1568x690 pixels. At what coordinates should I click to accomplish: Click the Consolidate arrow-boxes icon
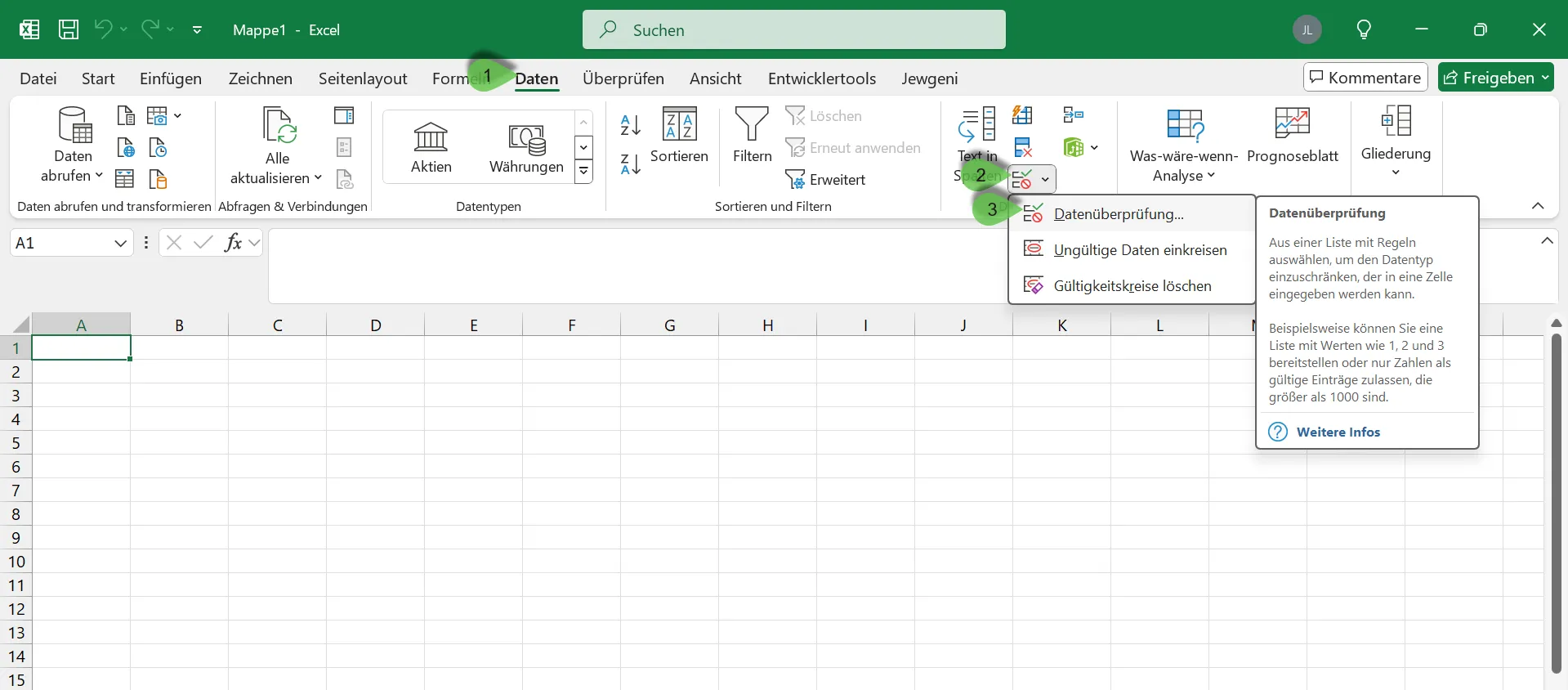click(x=1073, y=115)
